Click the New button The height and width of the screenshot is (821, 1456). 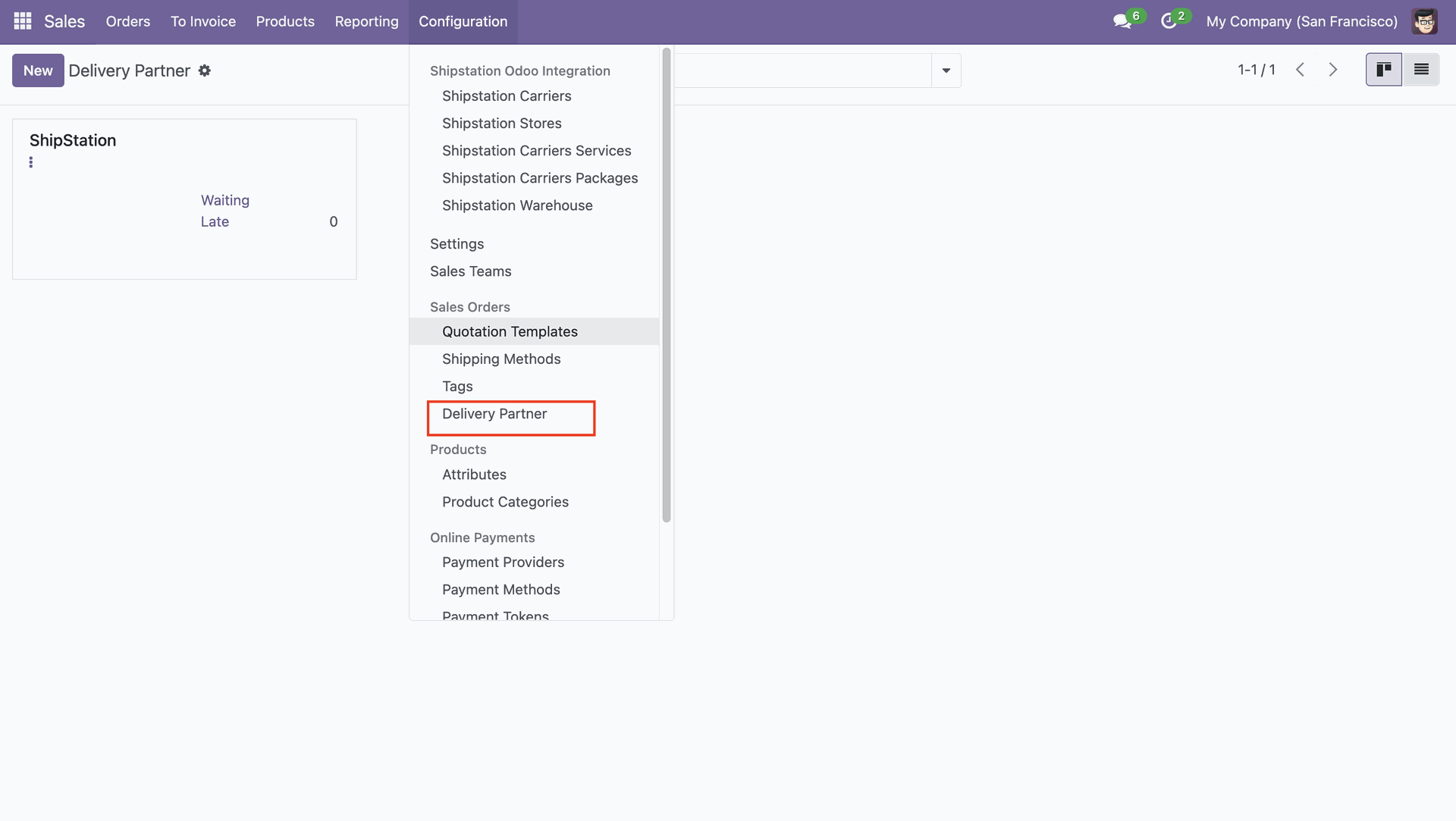tap(38, 71)
